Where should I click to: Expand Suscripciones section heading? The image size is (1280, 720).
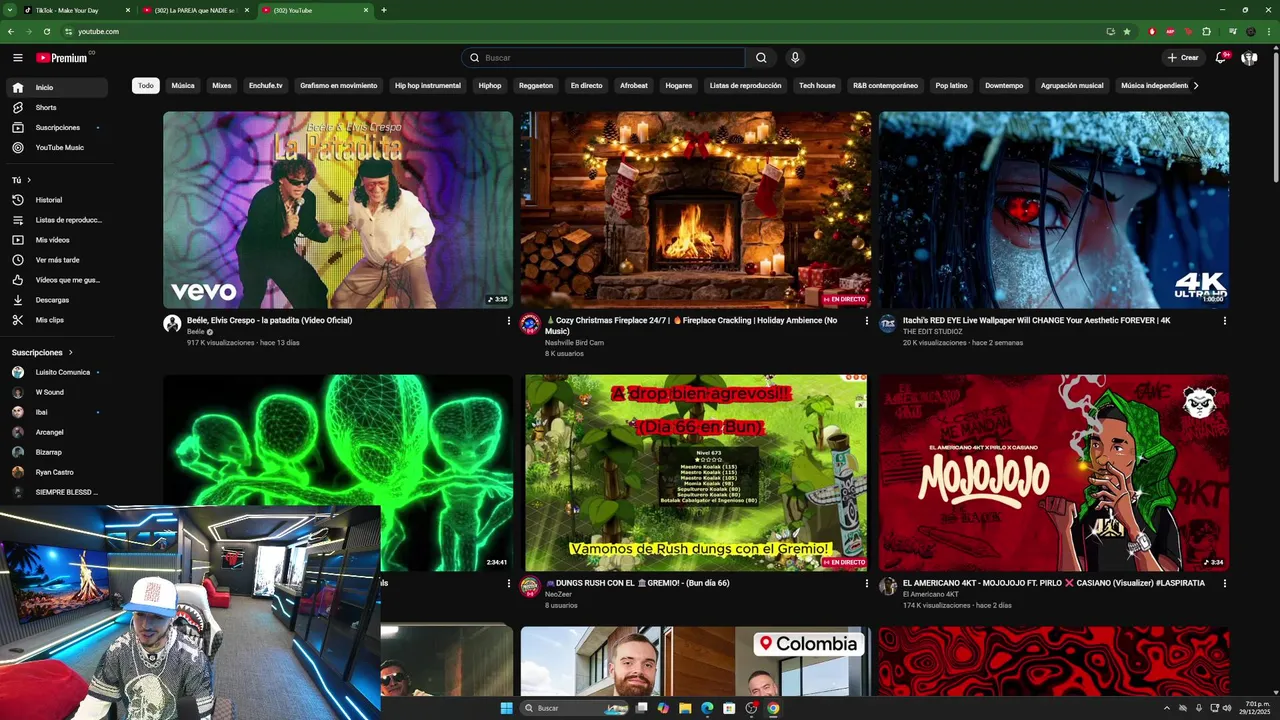[42, 352]
